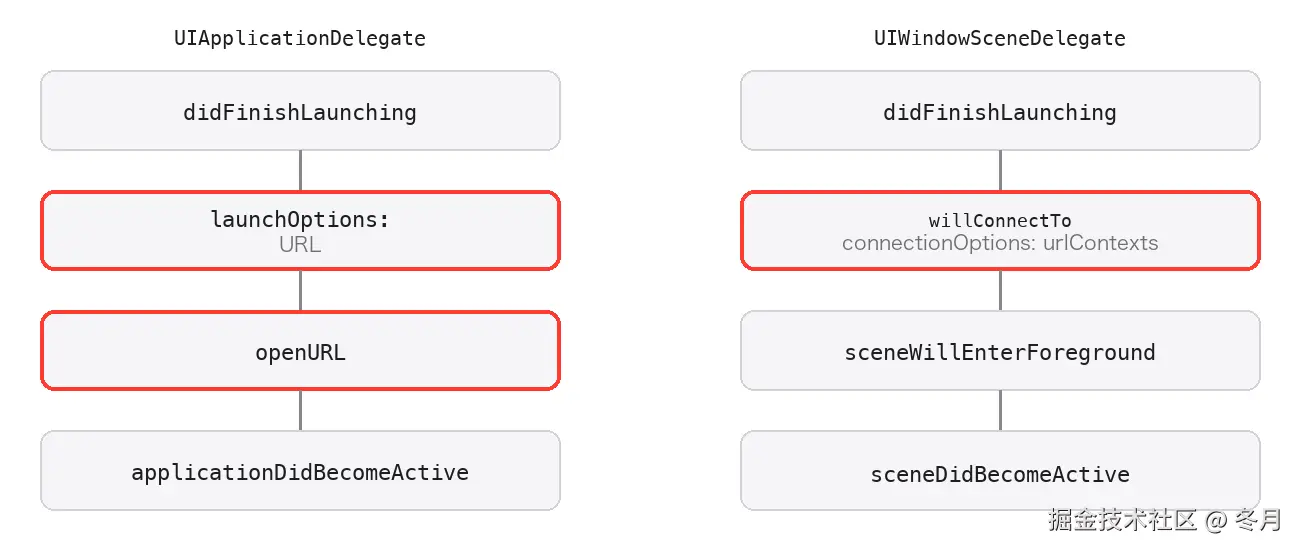Select the sceneDidBecomeActive box
Image resolution: width=1301 pixels, height=551 pixels.
[x=1000, y=471]
